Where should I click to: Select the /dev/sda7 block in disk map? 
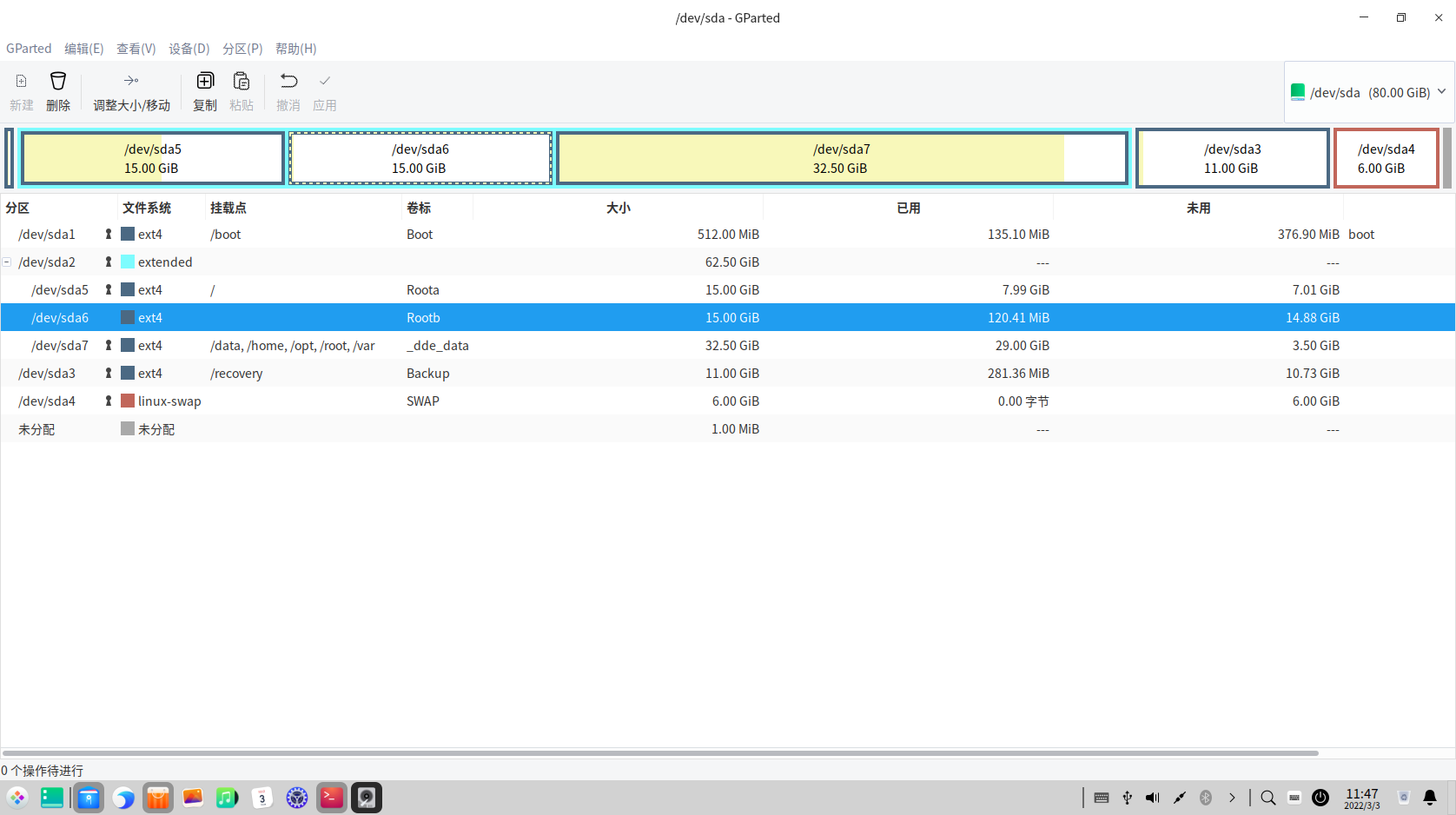pyautogui.click(x=841, y=158)
